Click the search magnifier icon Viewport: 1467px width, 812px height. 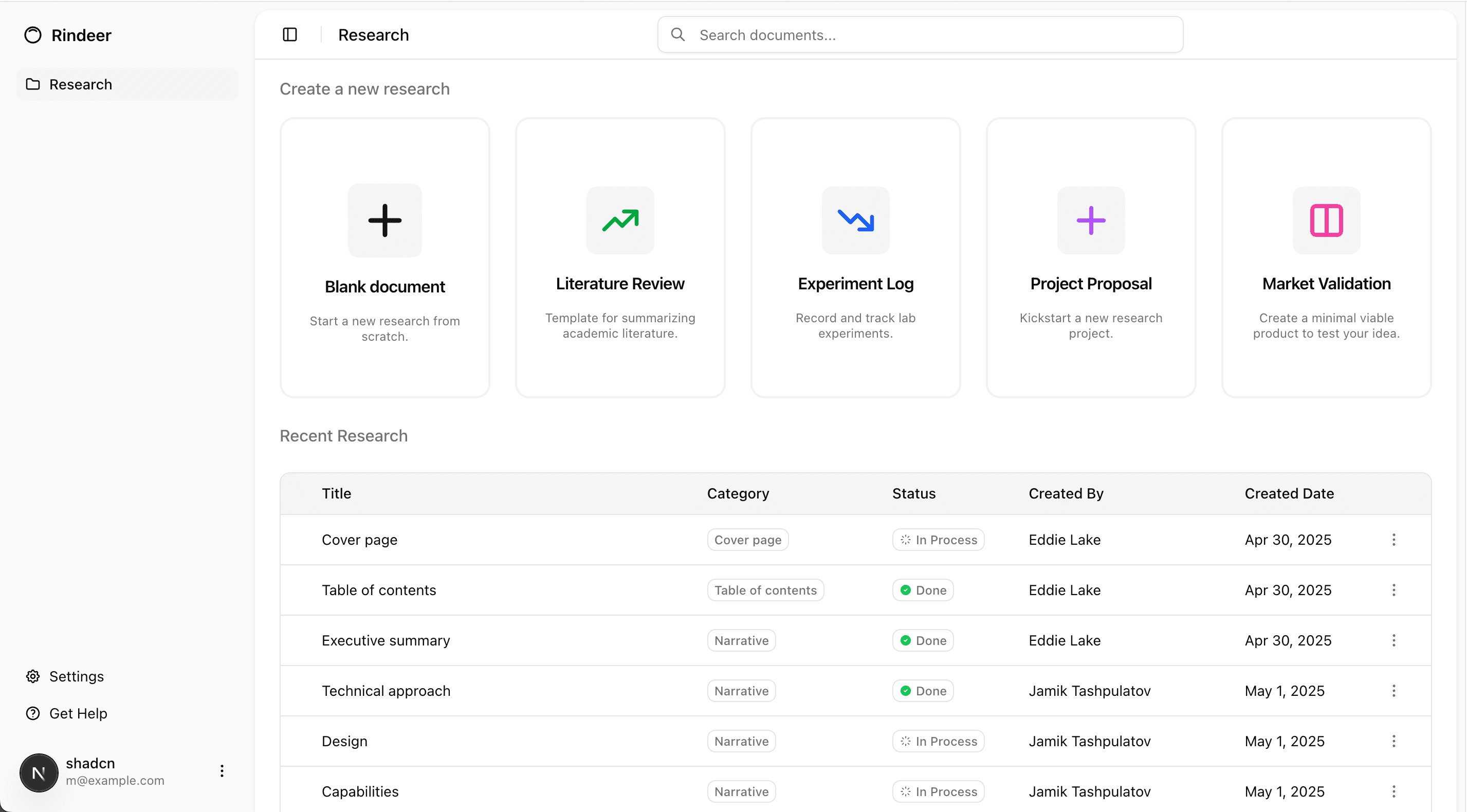(677, 35)
